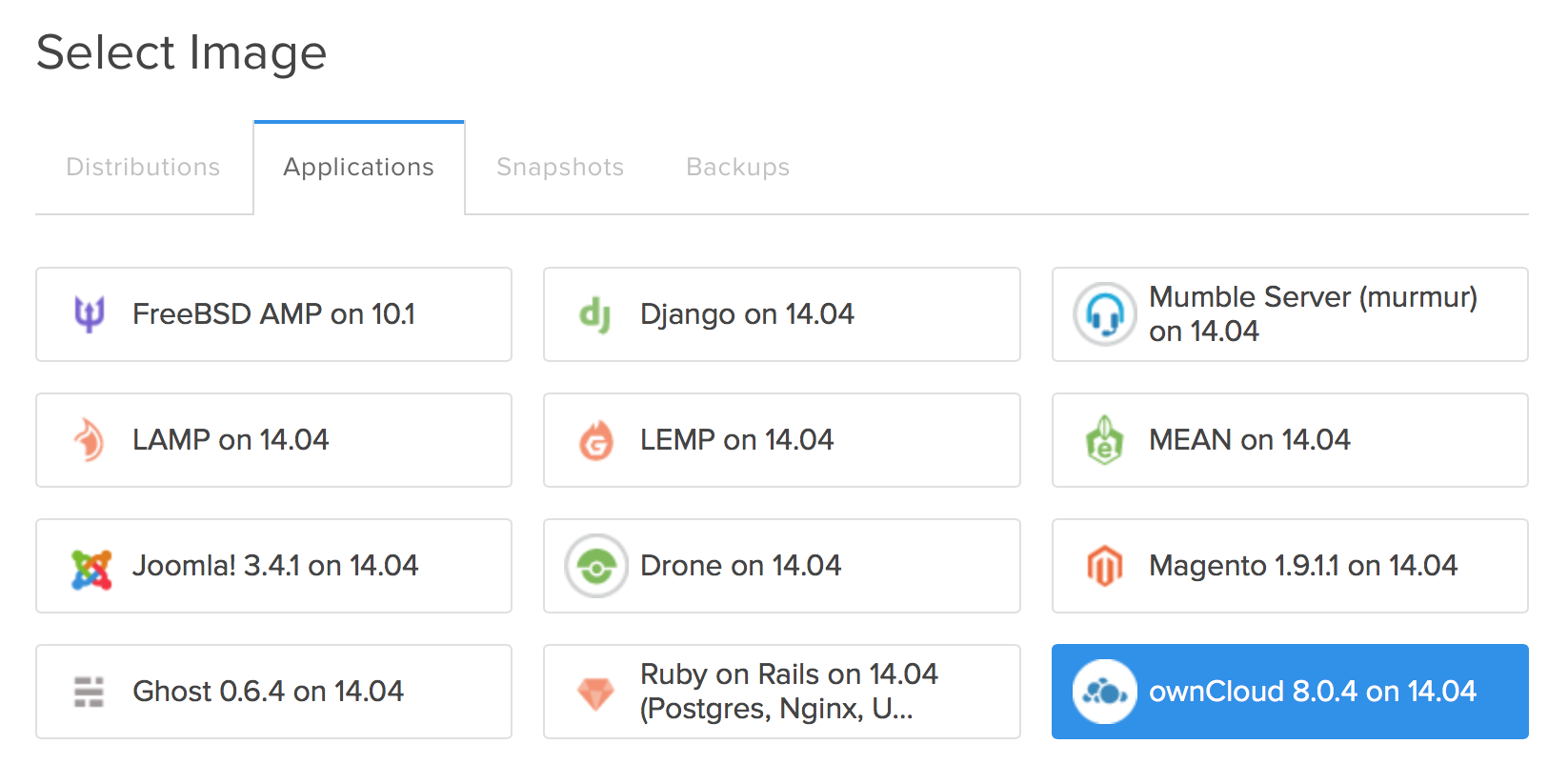Click the ownCloud cloud icon
The image size is (1568, 764).
tap(1105, 692)
